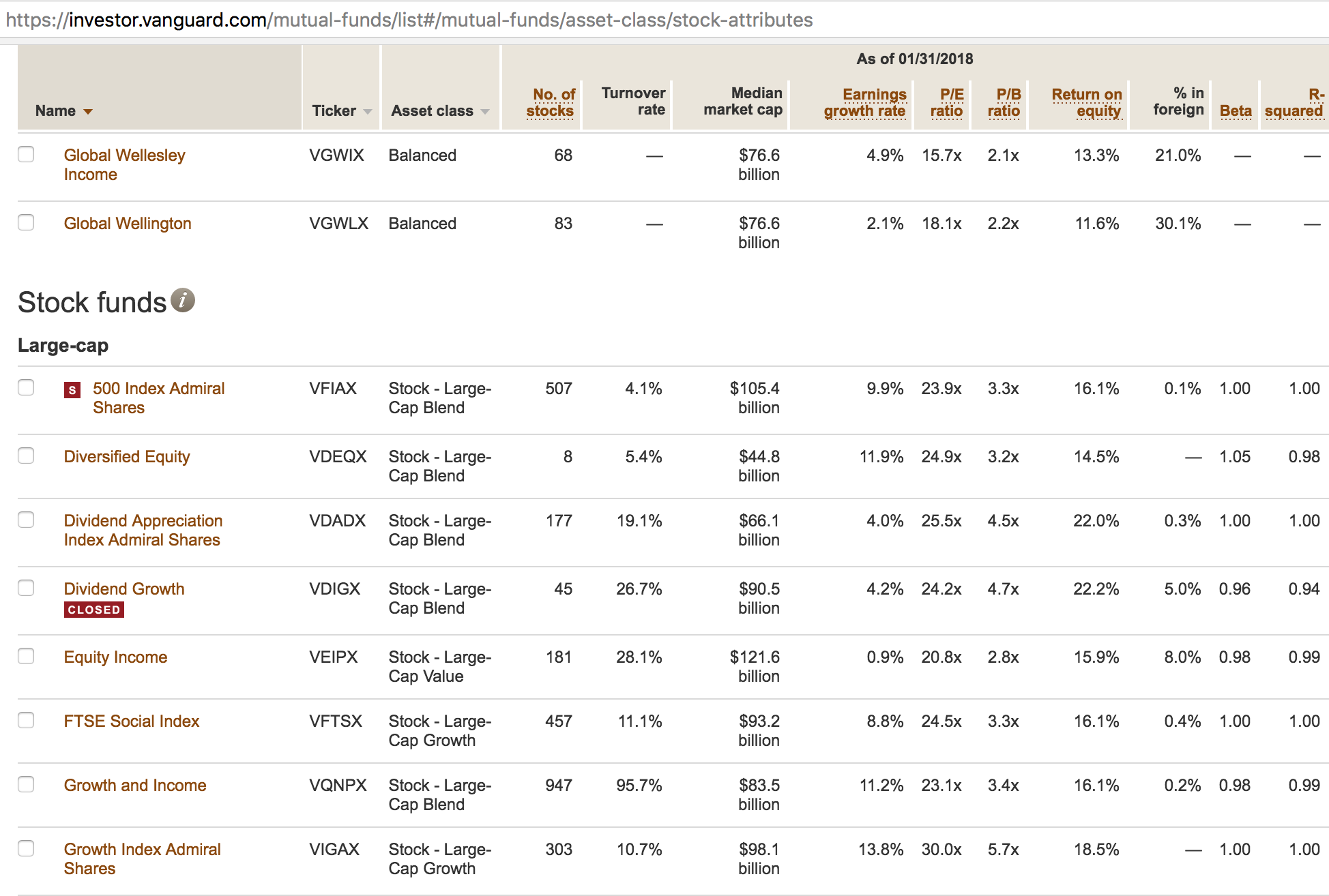
Task: Open the Diversified Equity fund link
Action: (127, 456)
